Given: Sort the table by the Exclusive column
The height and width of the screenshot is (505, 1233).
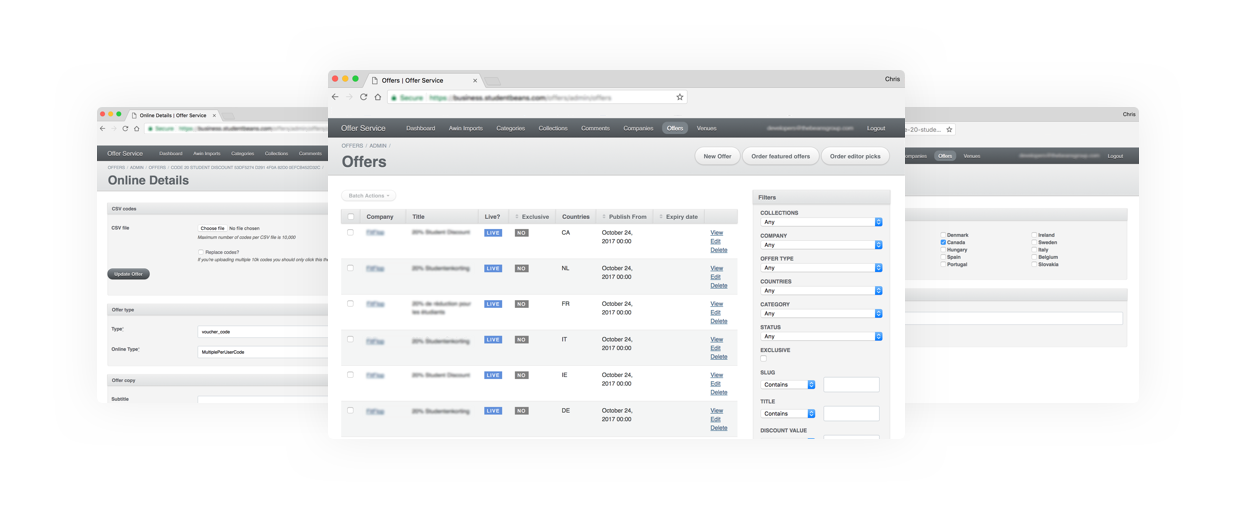Looking at the screenshot, I should (x=534, y=217).
